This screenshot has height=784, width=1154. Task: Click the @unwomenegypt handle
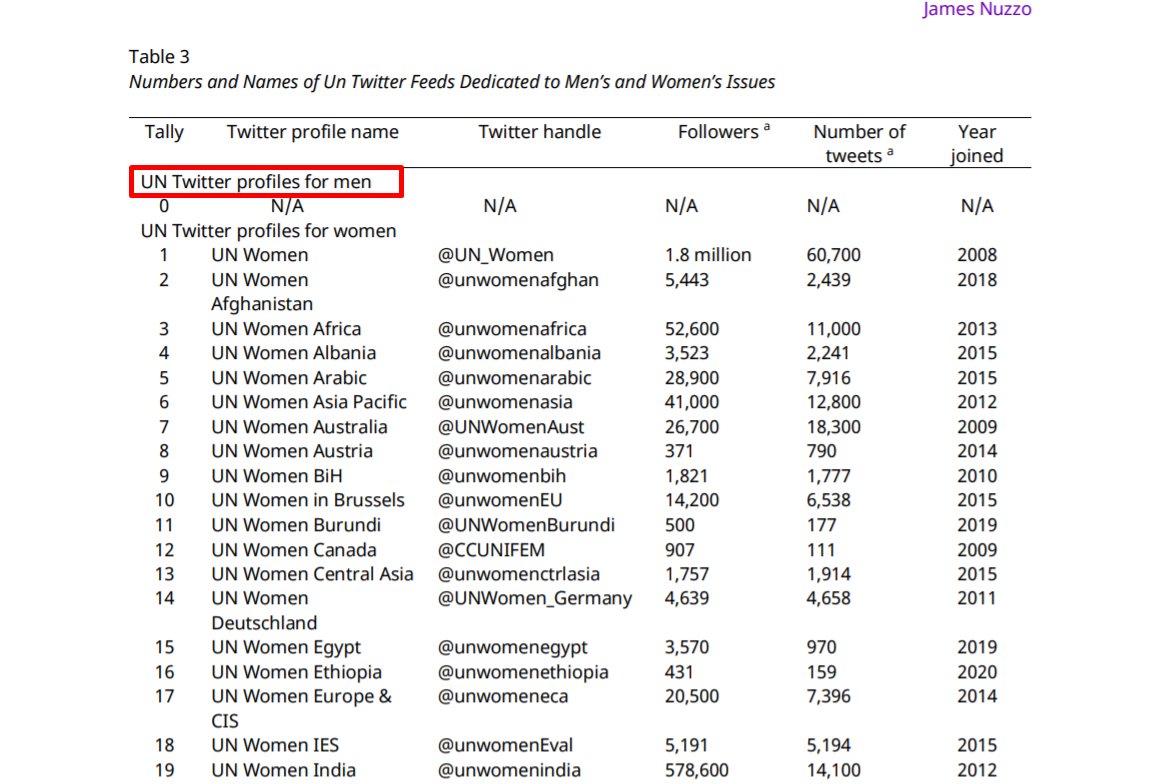[513, 648]
